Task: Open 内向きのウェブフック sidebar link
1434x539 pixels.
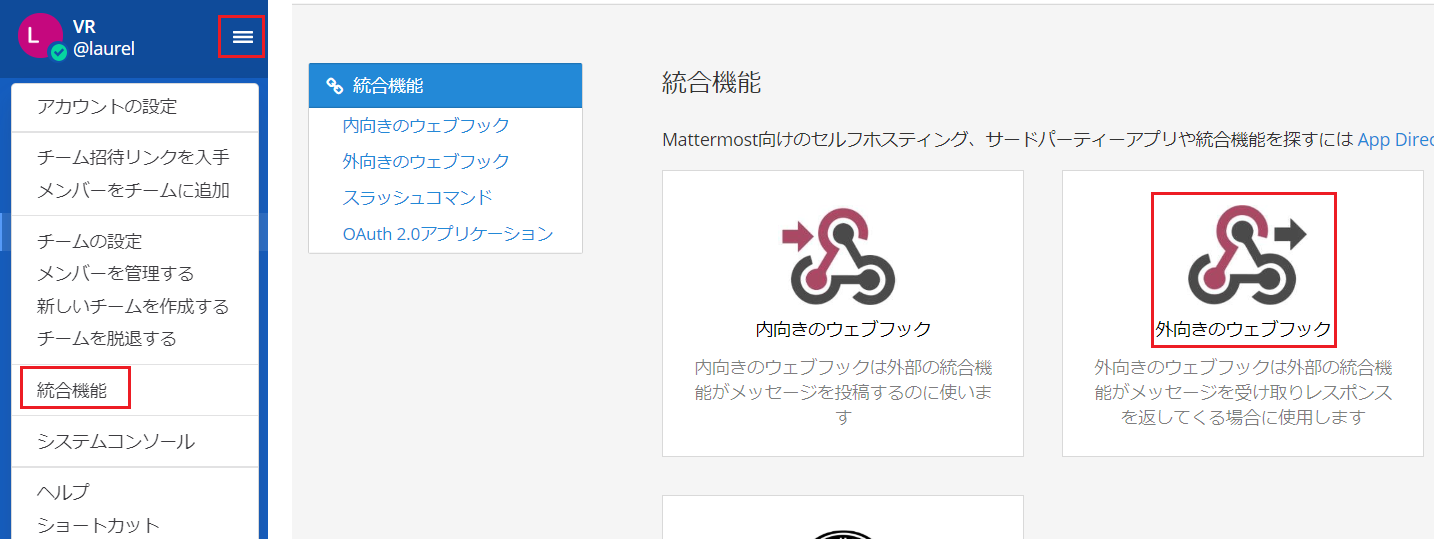Action: pyautogui.click(x=425, y=125)
